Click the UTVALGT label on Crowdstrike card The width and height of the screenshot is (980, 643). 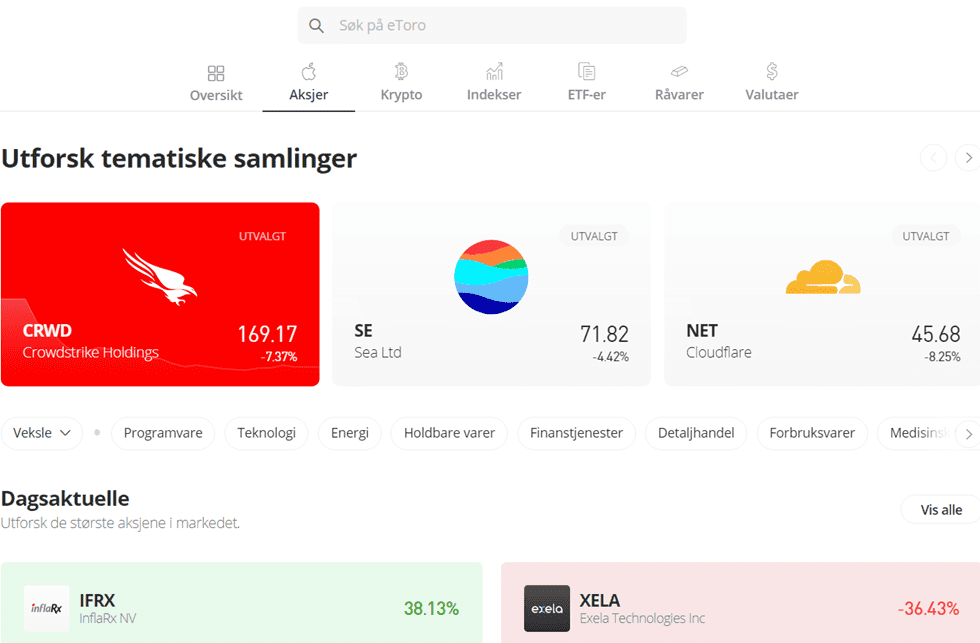click(x=262, y=236)
